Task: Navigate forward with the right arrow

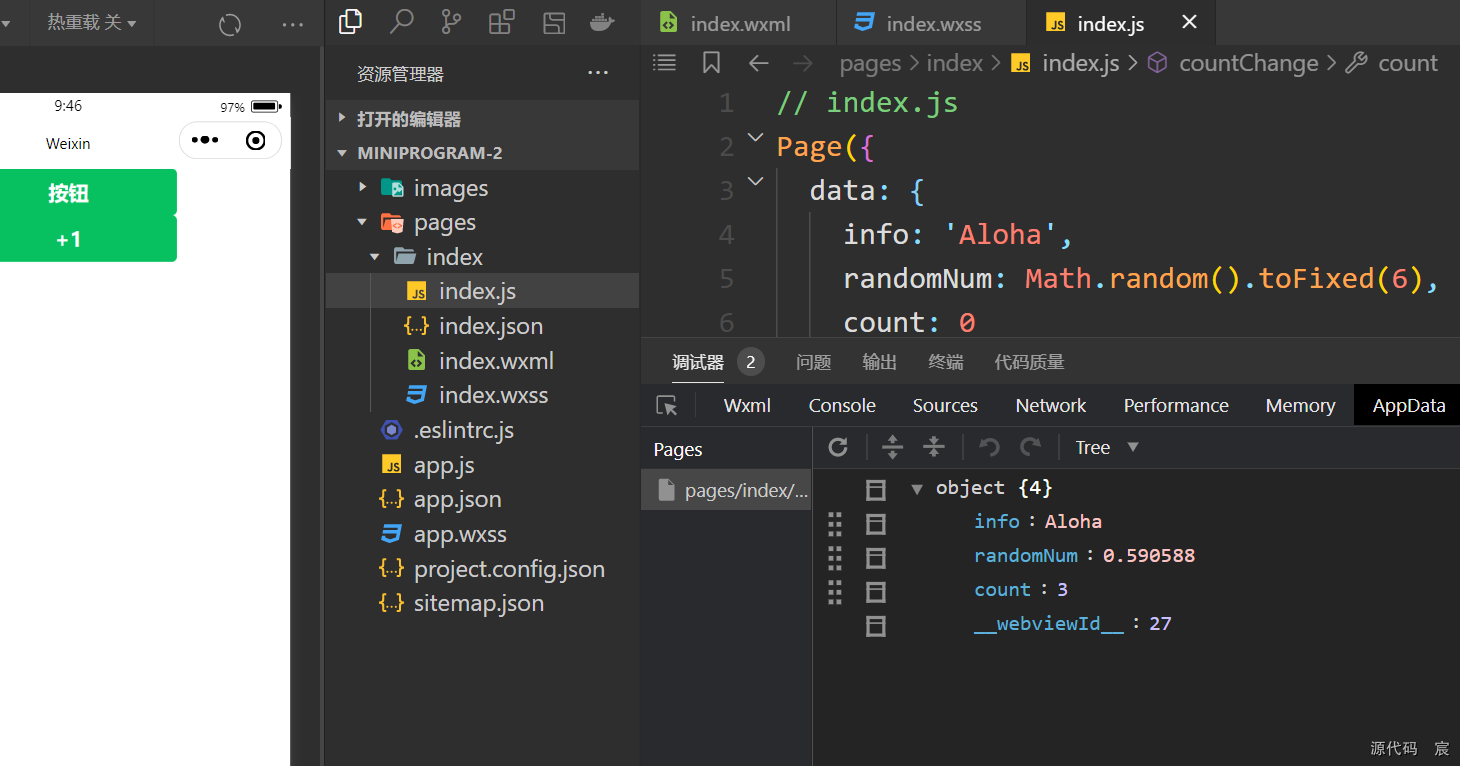Action: pos(802,63)
